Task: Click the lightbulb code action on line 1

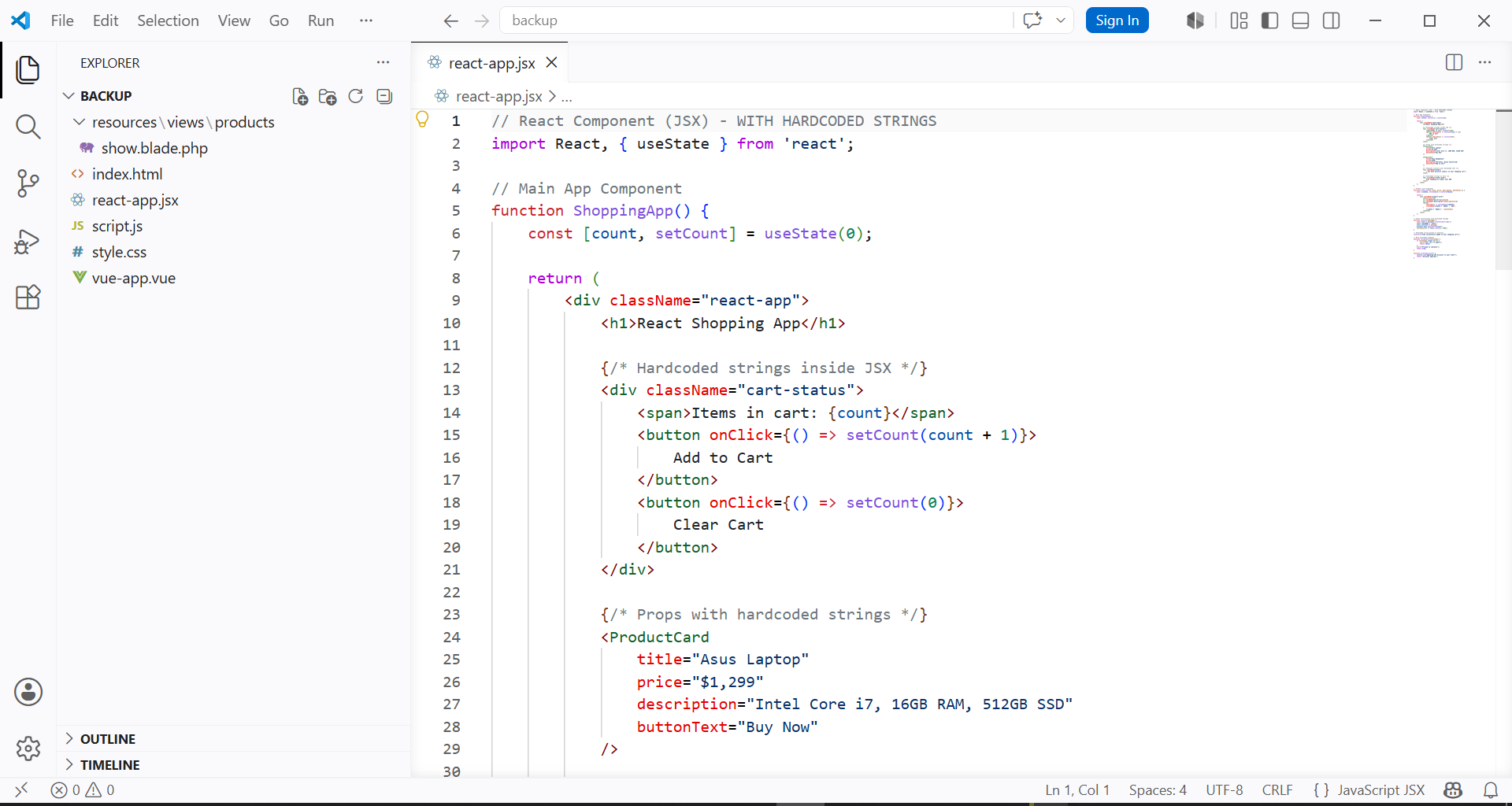Action: (422, 120)
